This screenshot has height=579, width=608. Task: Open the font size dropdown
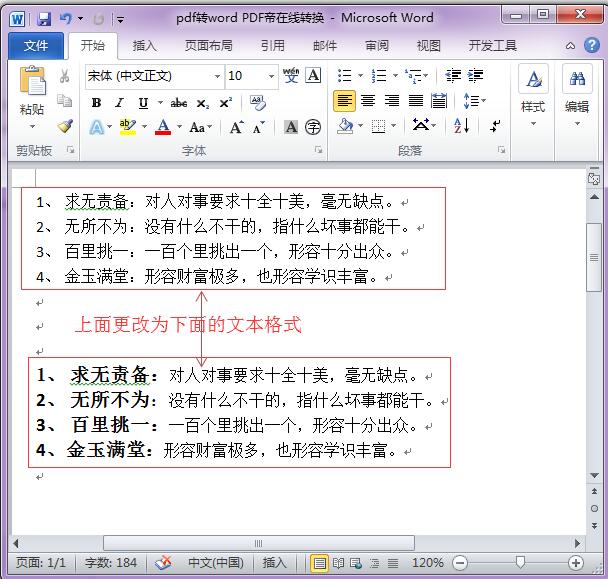[x=271, y=76]
